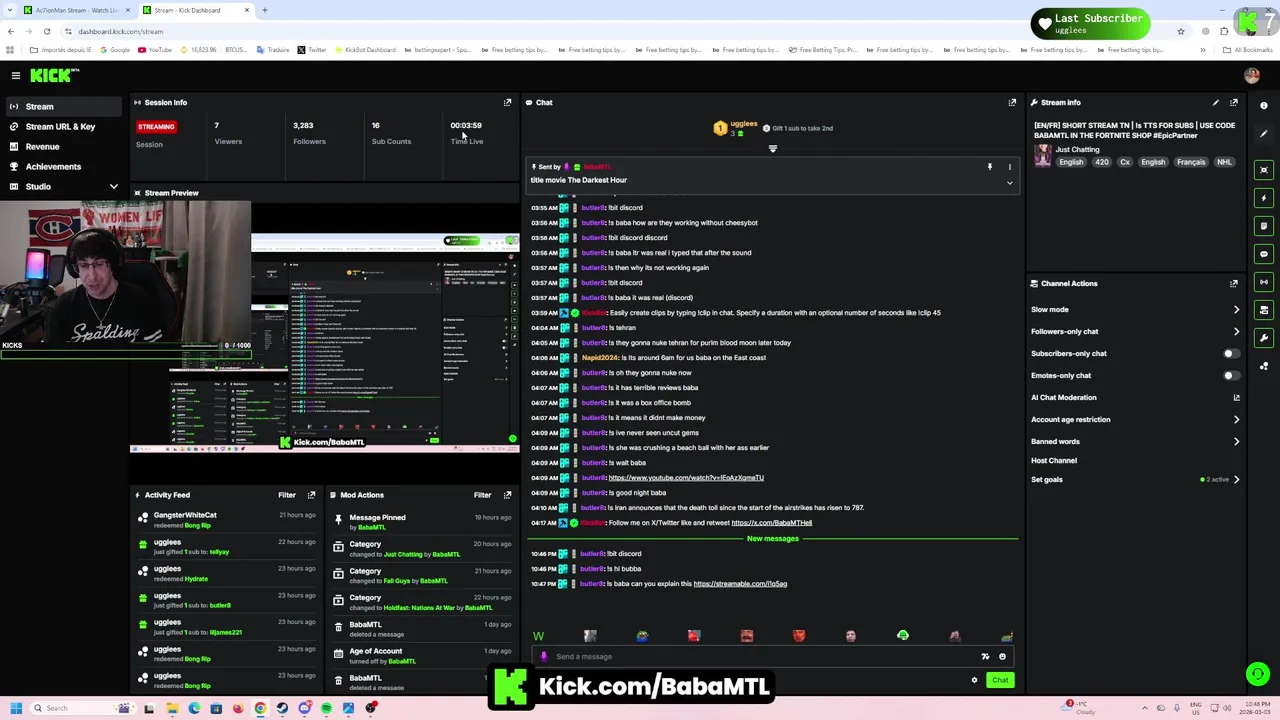Open the green support chat bubble
The height and width of the screenshot is (720, 1280).
click(x=1257, y=674)
